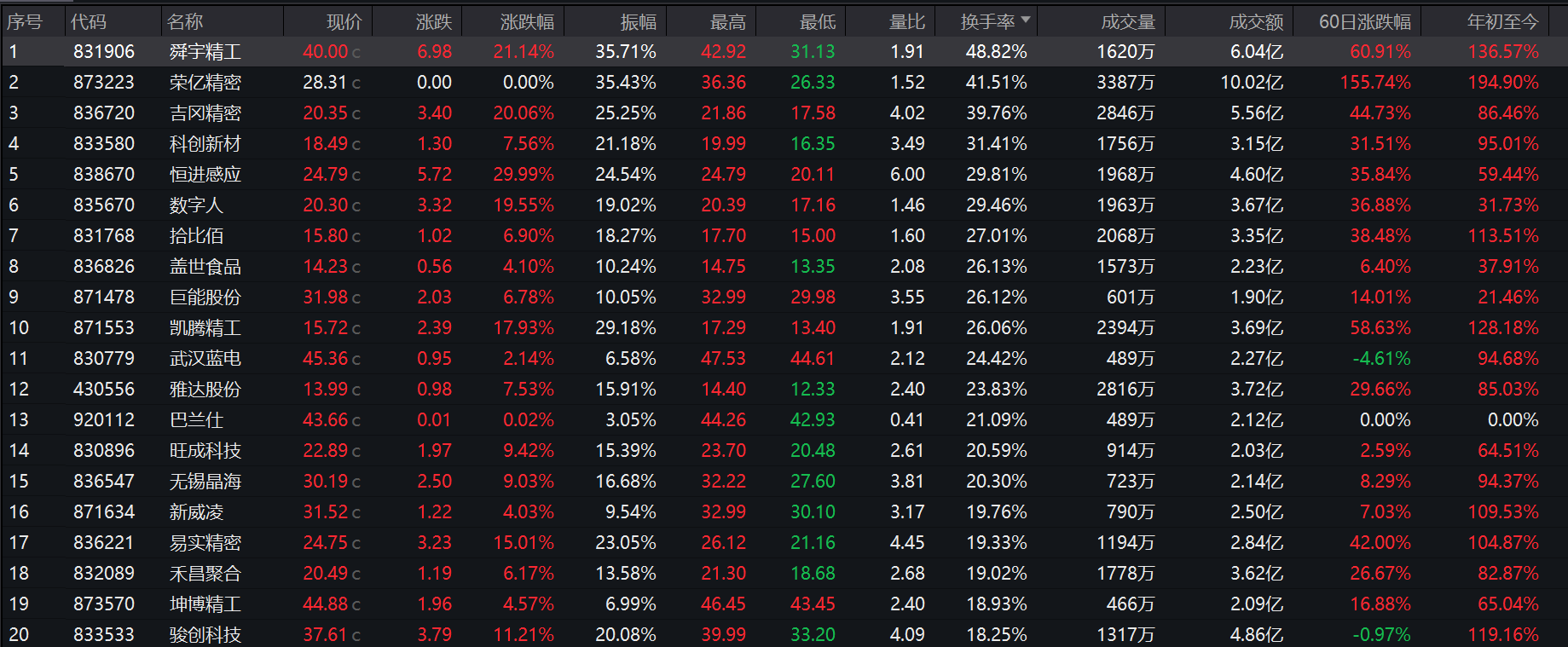Sort by the 涨跌 column header
Image resolution: width=1568 pixels, height=647 pixels.
coord(434,21)
